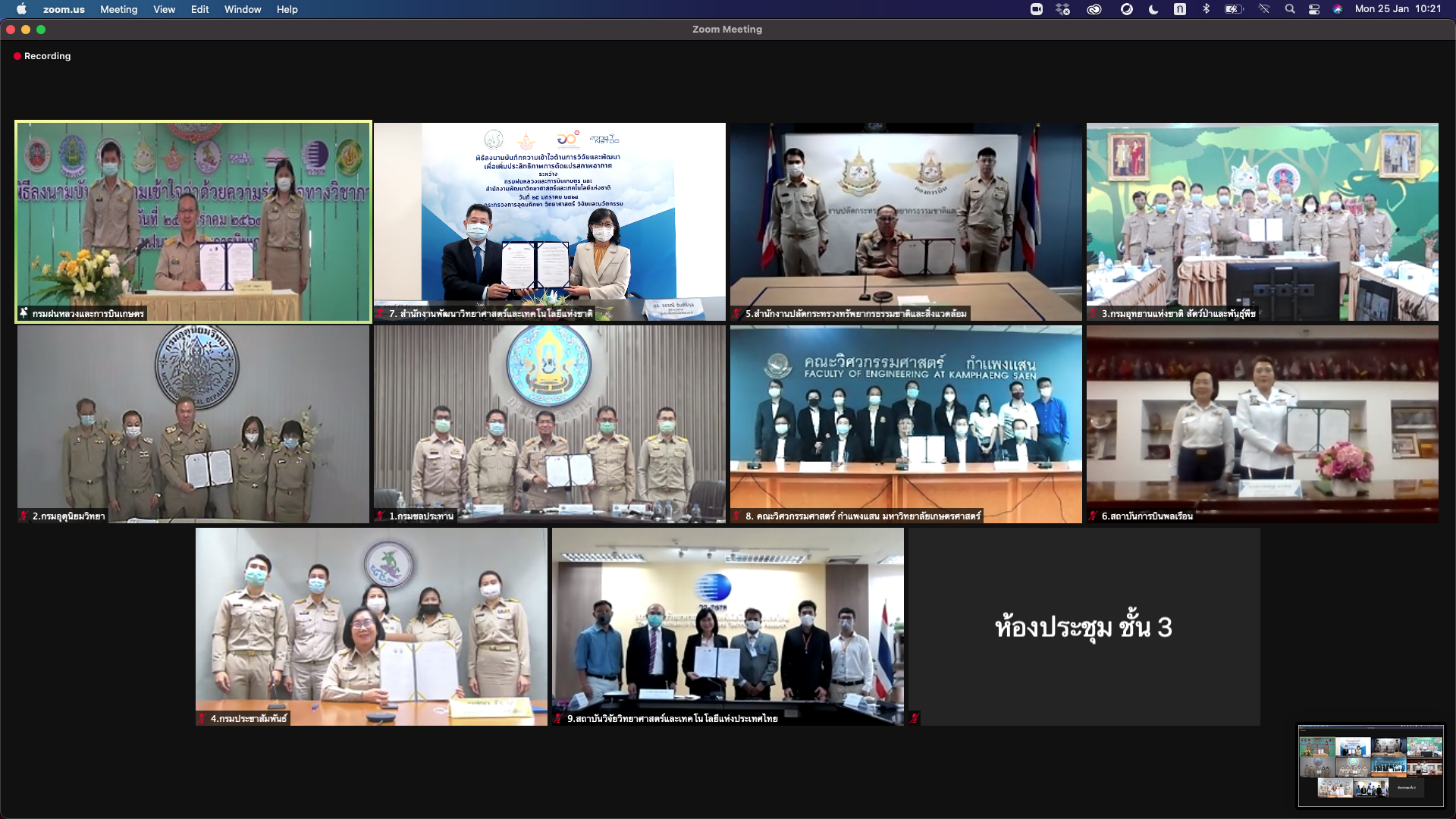The image size is (1456, 819).
Task: Open Creative Cloud from the menu bar
Action: (x=1094, y=9)
